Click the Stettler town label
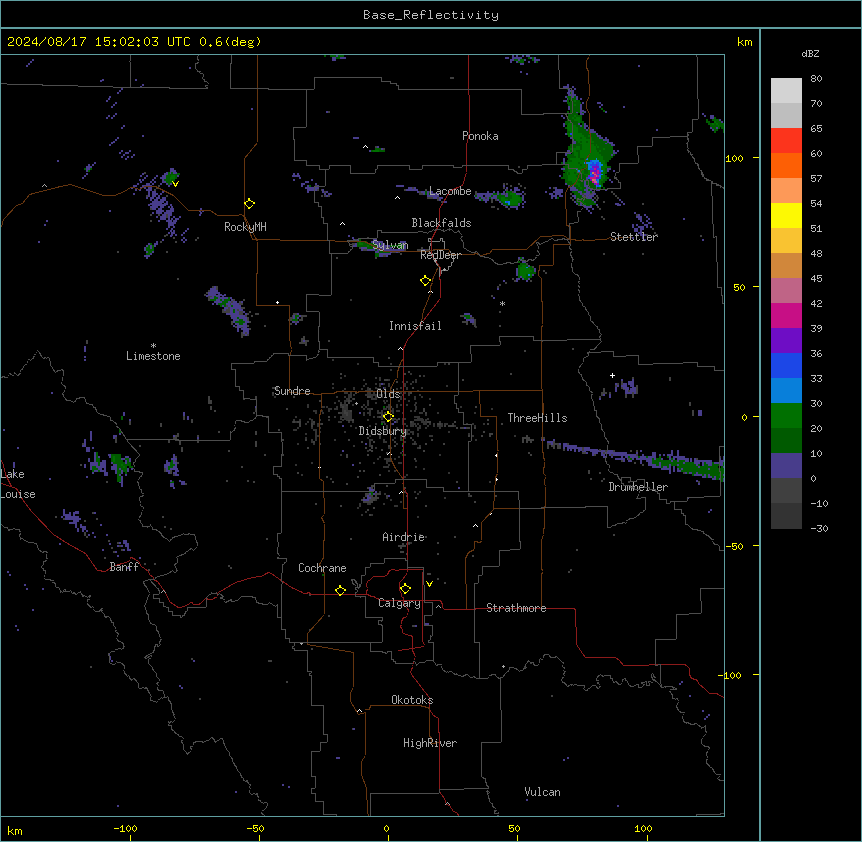 pyautogui.click(x=634, y=237)
